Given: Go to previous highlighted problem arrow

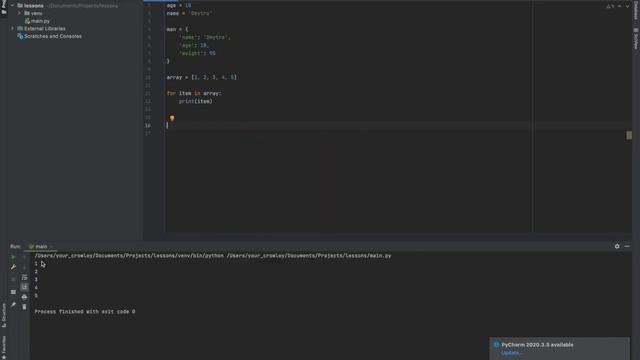Looking at the screenshot, I should [x=619, y=6].
